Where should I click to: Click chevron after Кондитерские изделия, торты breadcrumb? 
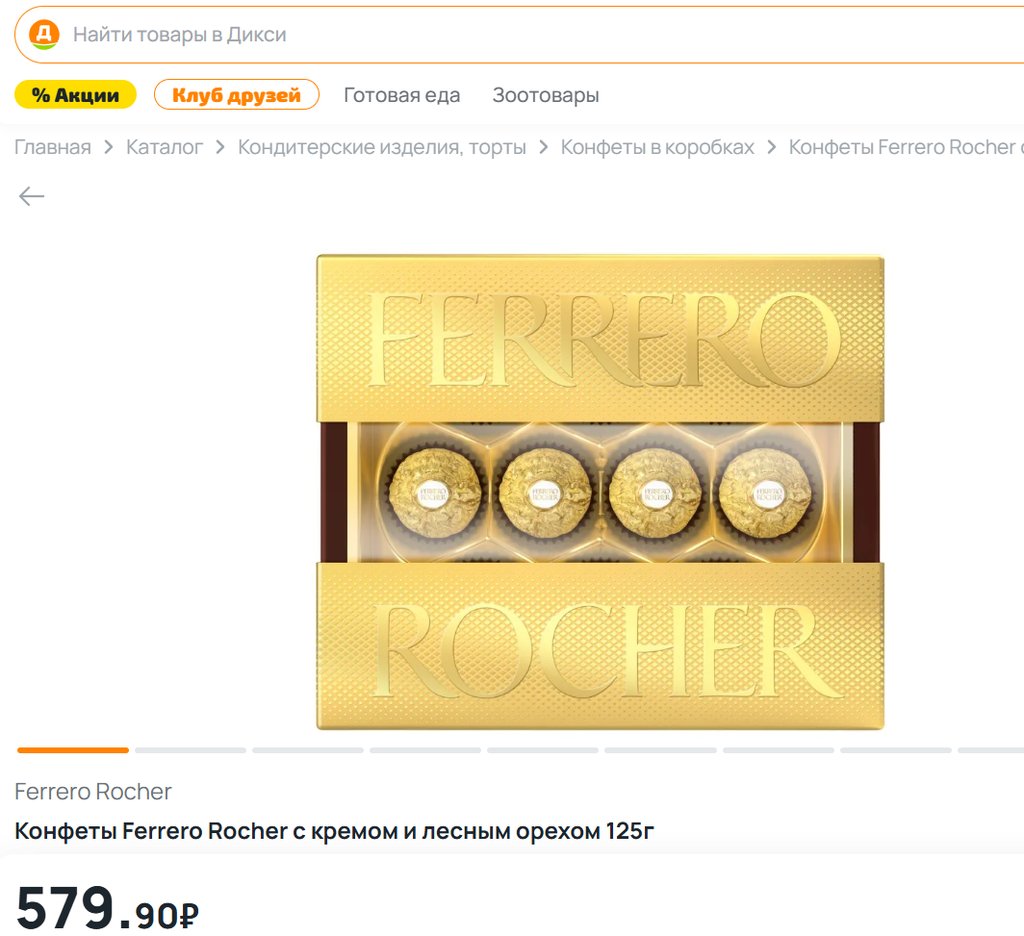point(543,147)
